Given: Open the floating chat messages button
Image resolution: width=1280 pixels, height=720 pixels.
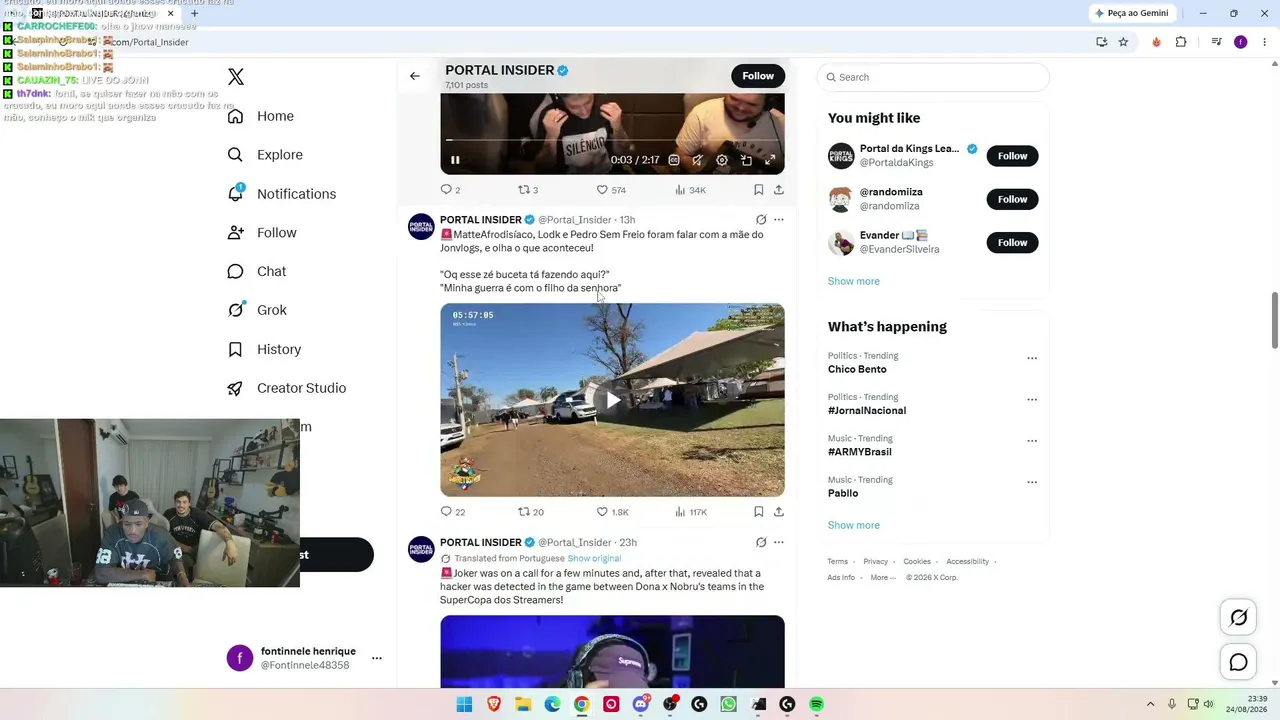Looking at the screenshot, I should 1238,662.
